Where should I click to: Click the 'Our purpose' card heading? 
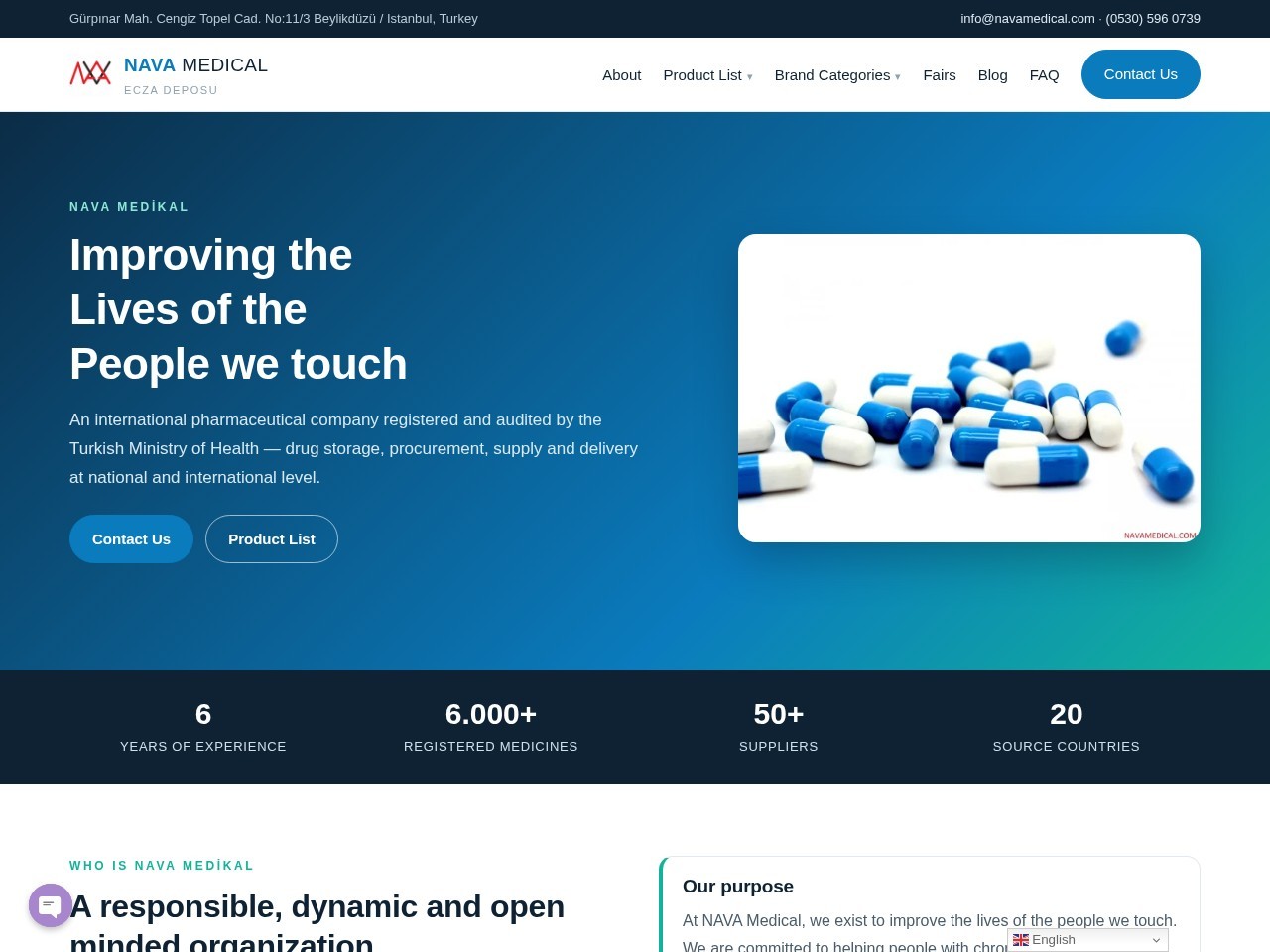click(738, 887)
